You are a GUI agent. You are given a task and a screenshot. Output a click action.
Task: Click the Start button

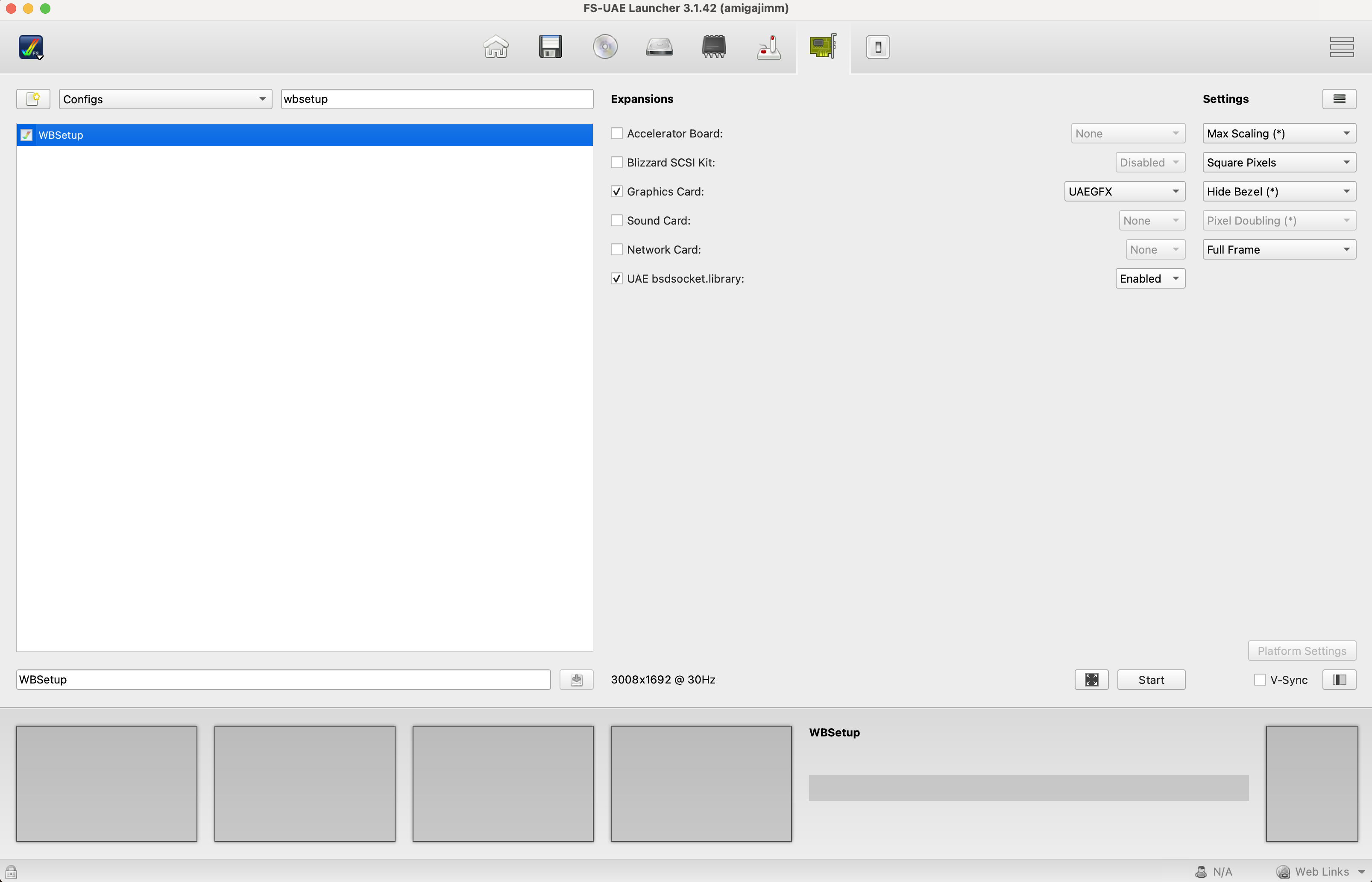tap(1151, 679)
